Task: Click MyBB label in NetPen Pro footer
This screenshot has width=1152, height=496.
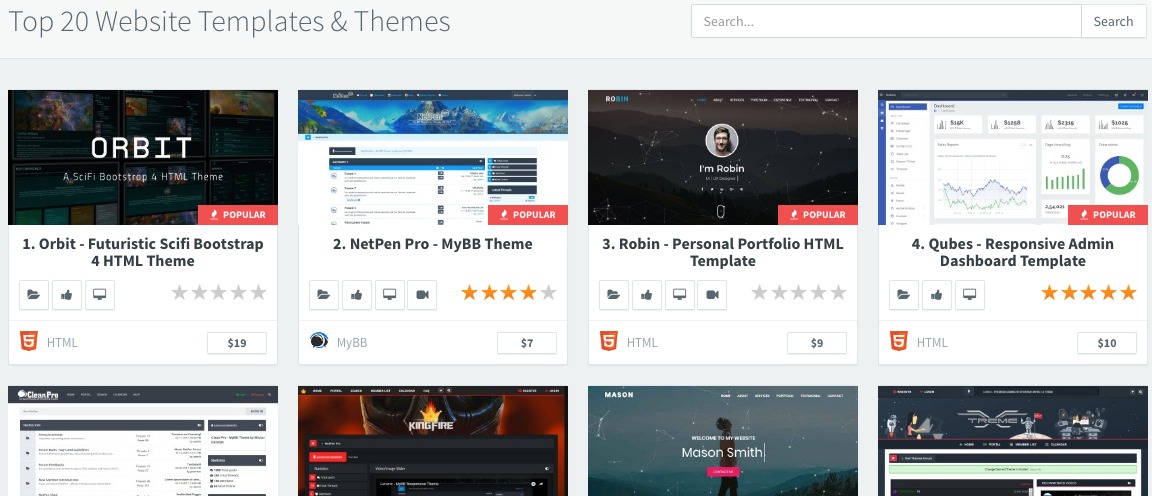Action: tap(352, 342)
